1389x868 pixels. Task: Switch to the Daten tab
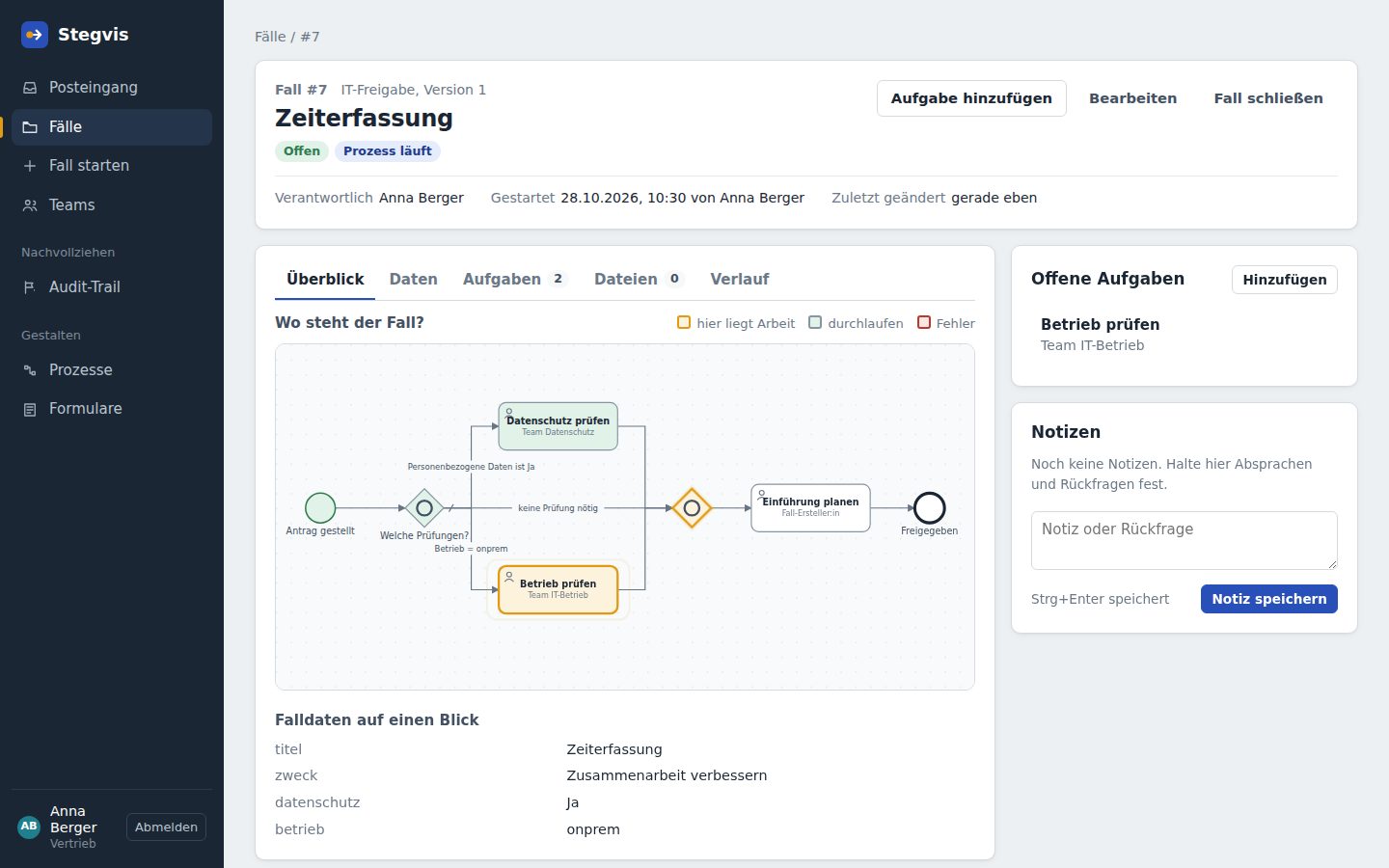(413, 280)
